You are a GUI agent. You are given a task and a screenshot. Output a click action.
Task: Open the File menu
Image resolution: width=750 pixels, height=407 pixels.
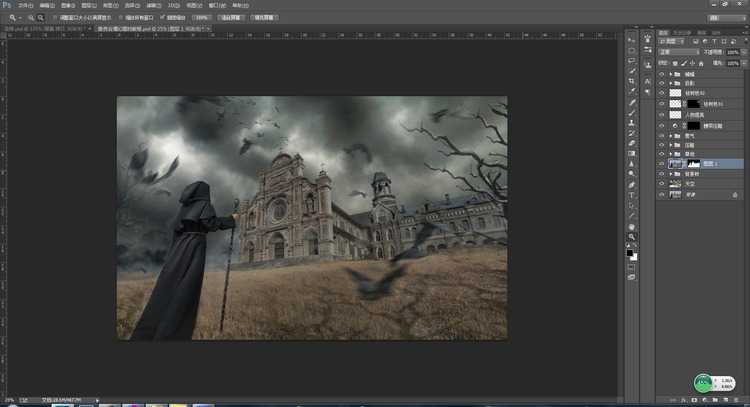point(27,5)
